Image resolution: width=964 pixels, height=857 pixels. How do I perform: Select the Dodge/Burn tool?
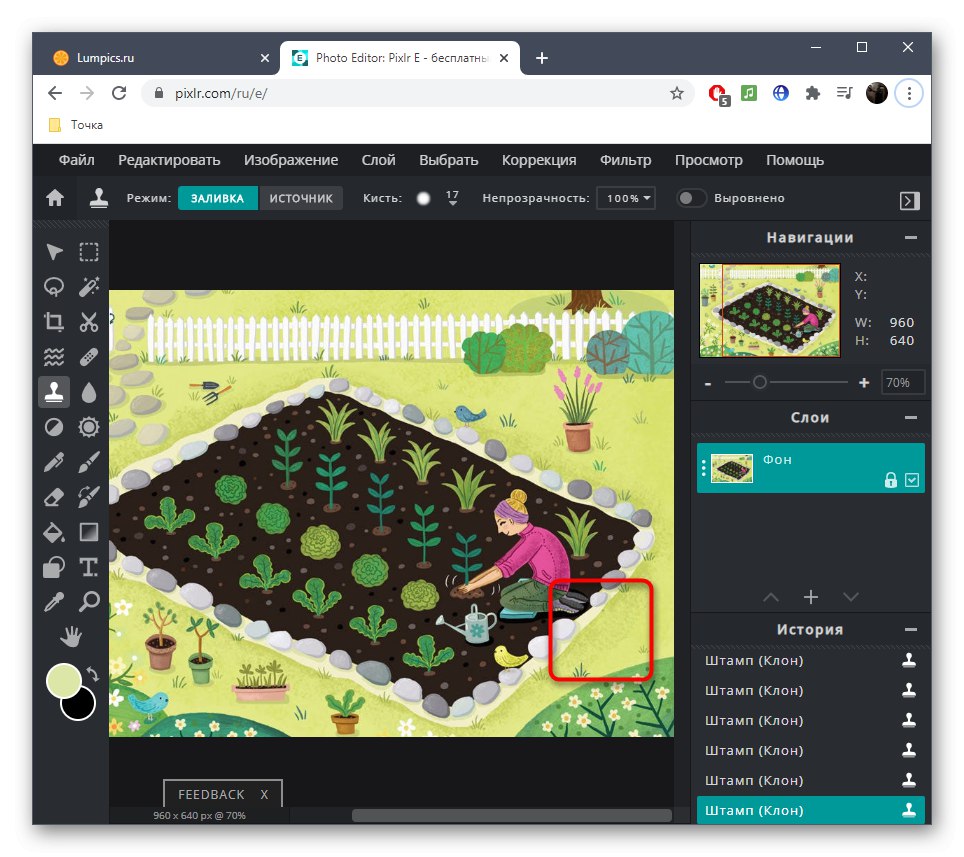tap(54, 427)
